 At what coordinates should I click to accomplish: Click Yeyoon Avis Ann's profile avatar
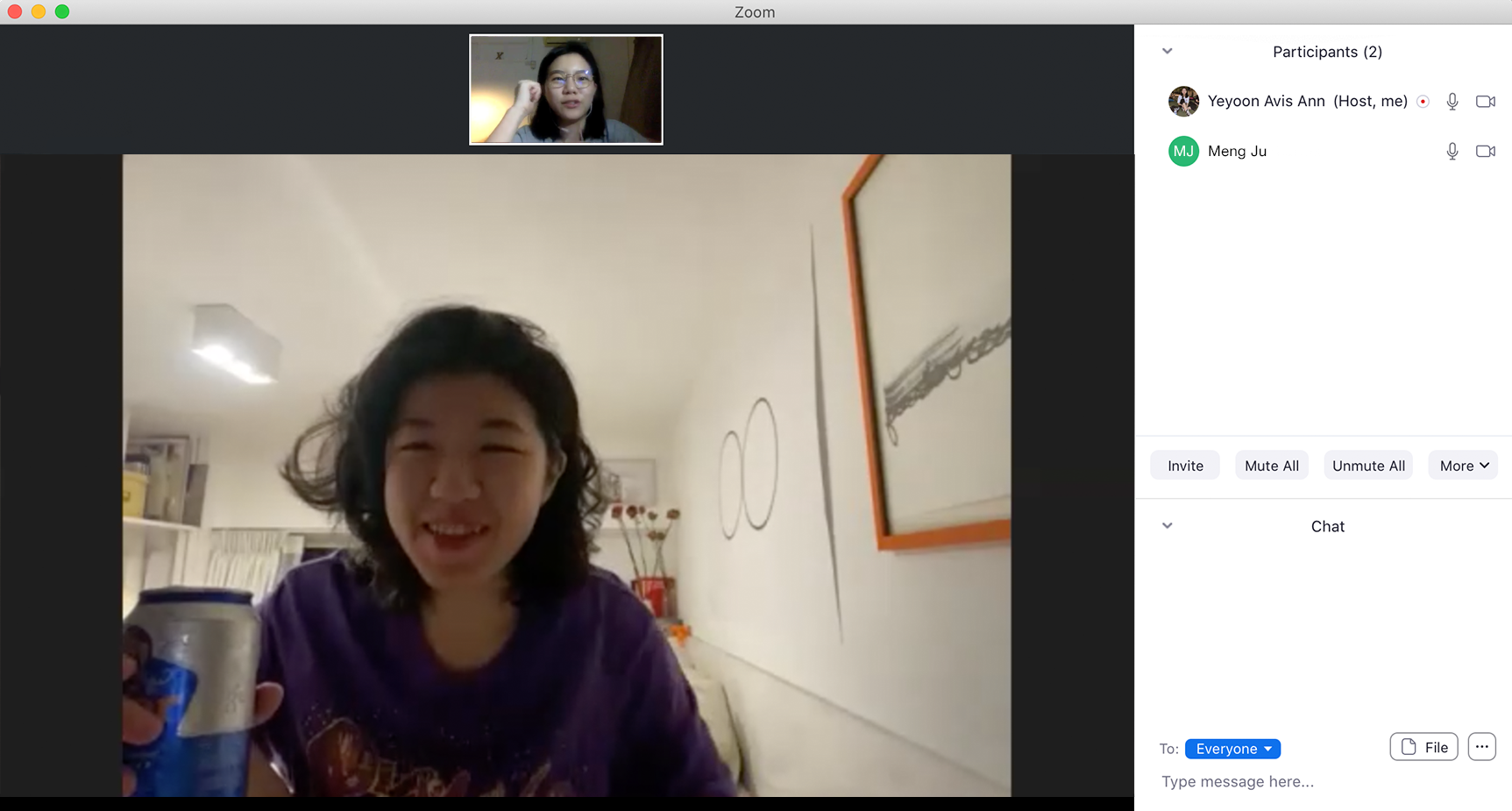point(1183,102)
